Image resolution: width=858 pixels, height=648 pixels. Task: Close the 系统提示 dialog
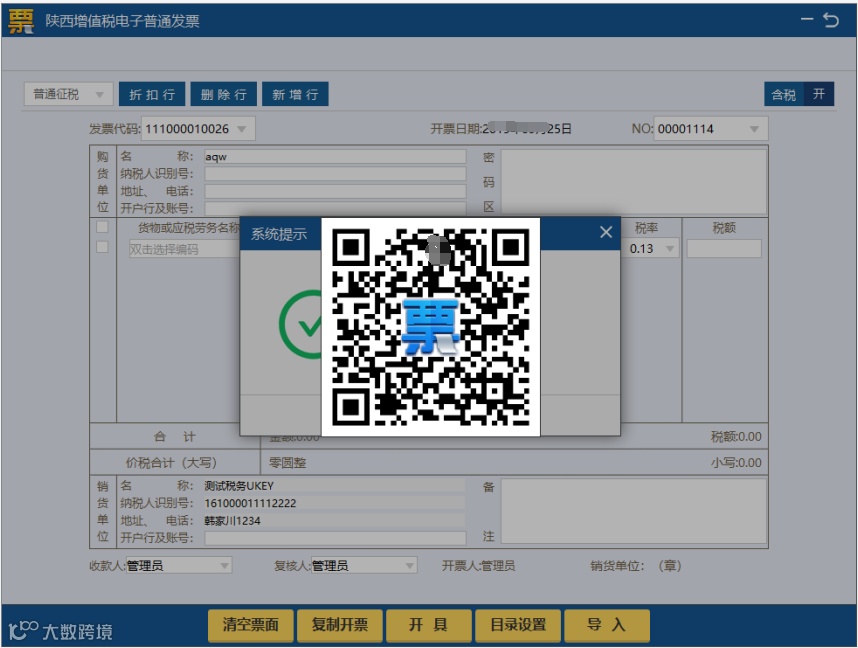click(x=606, y=233)
